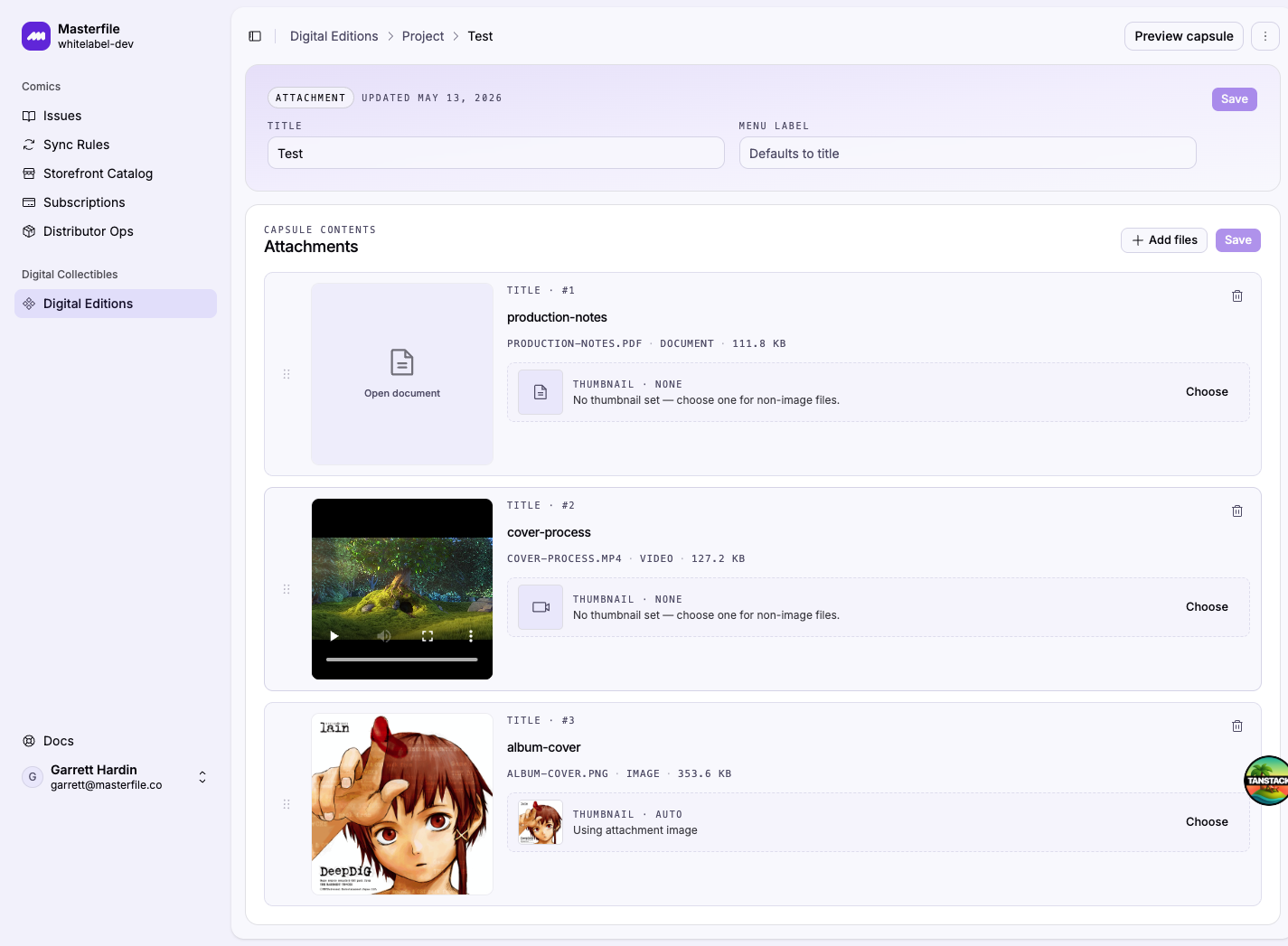1288x946 pixels.
Task: Delete the album-cover attachment
Action: (x=1237, y=726)
